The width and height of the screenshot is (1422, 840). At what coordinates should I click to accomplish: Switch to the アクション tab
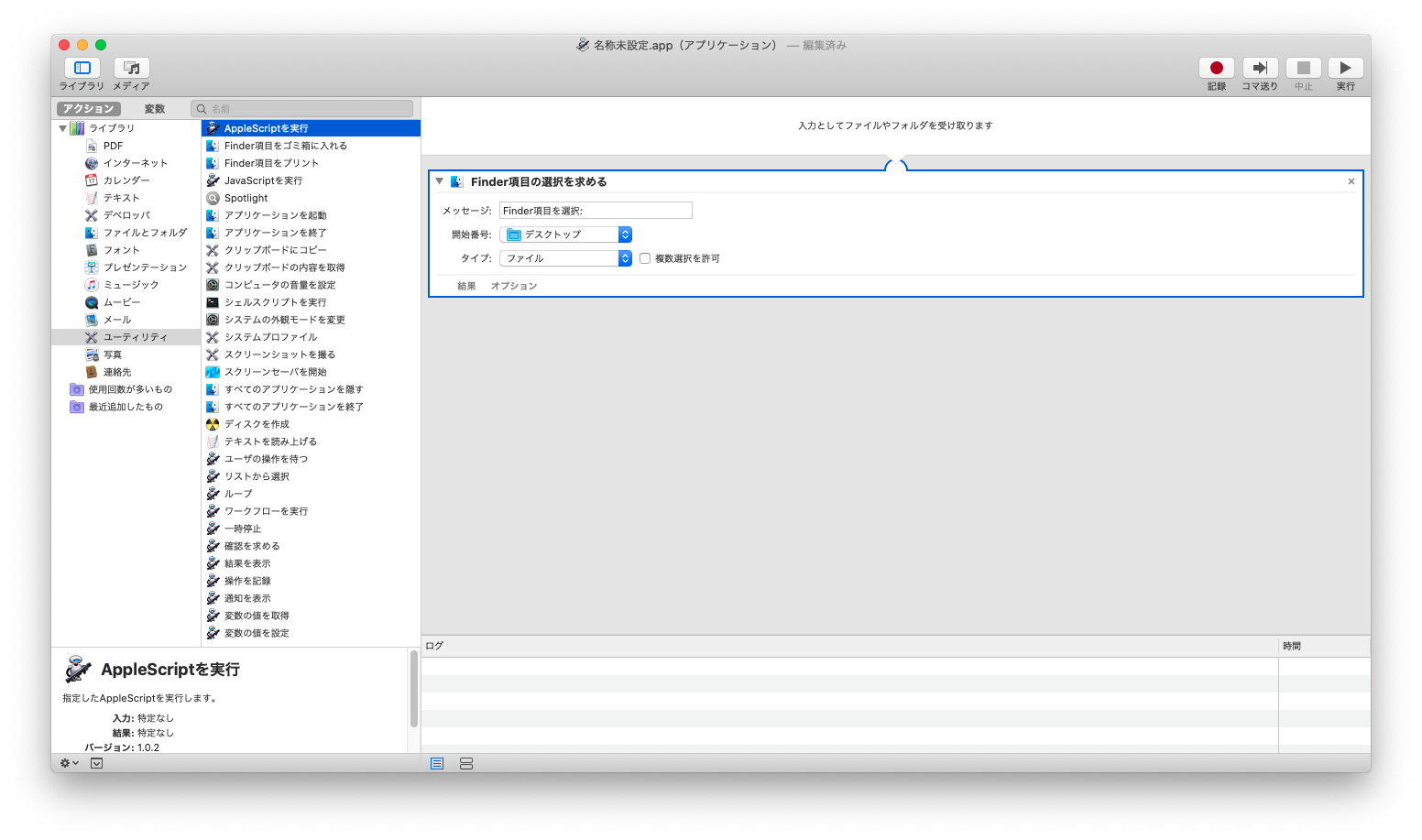88,108
